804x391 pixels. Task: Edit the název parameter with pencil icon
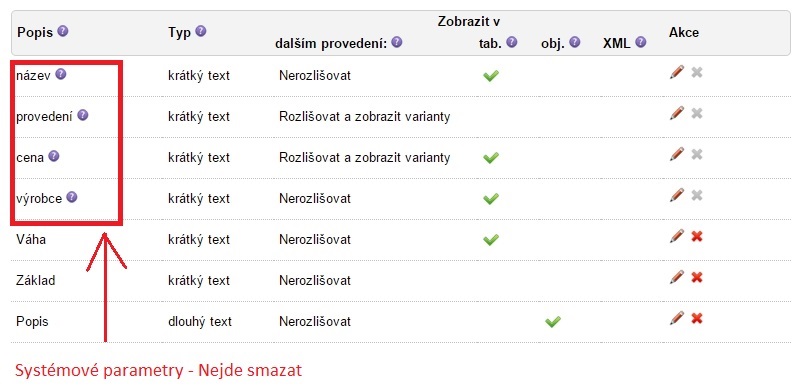[x=677, y=73]
